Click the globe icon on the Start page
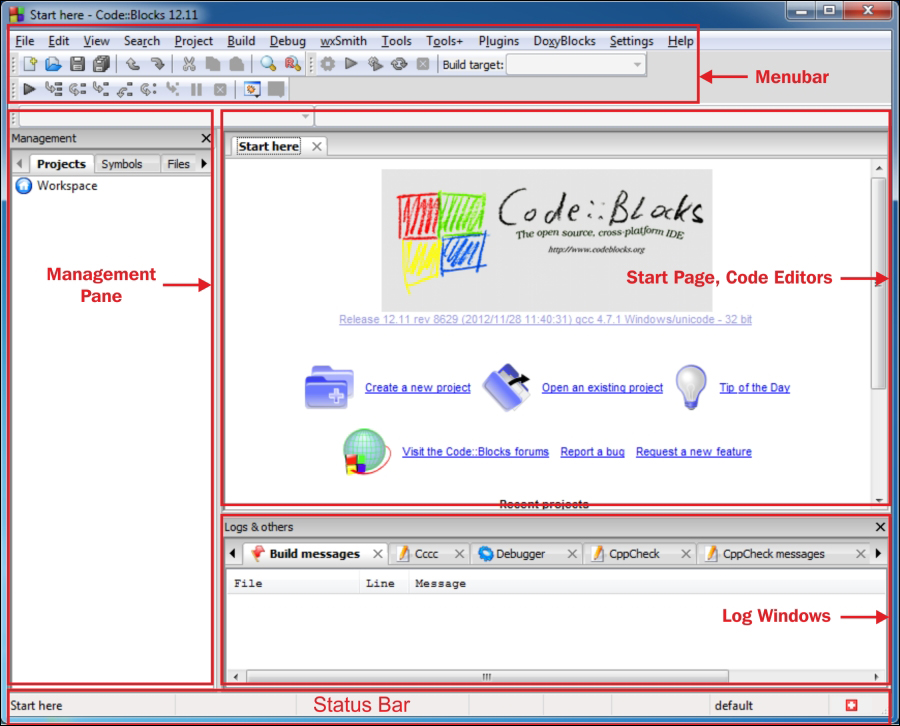This screenshot has height=726, width=900. (366, 452)
